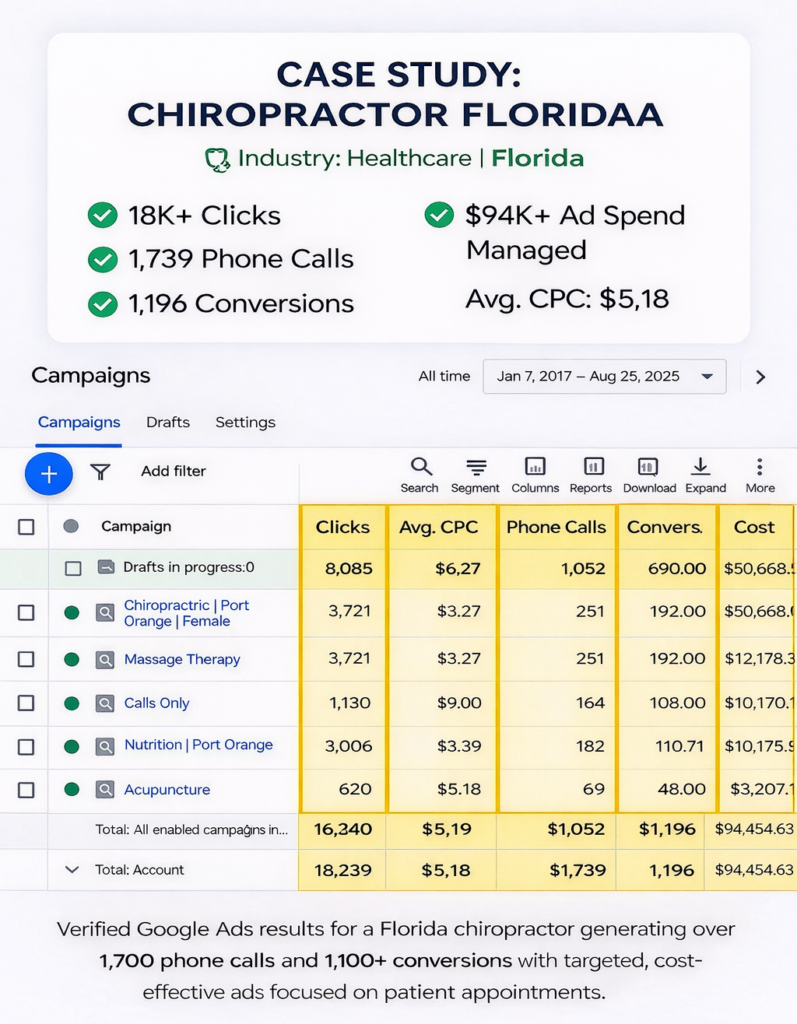Click the filter funnel icon
This screenshot has height=1024, width=797.
click(100, 472)
